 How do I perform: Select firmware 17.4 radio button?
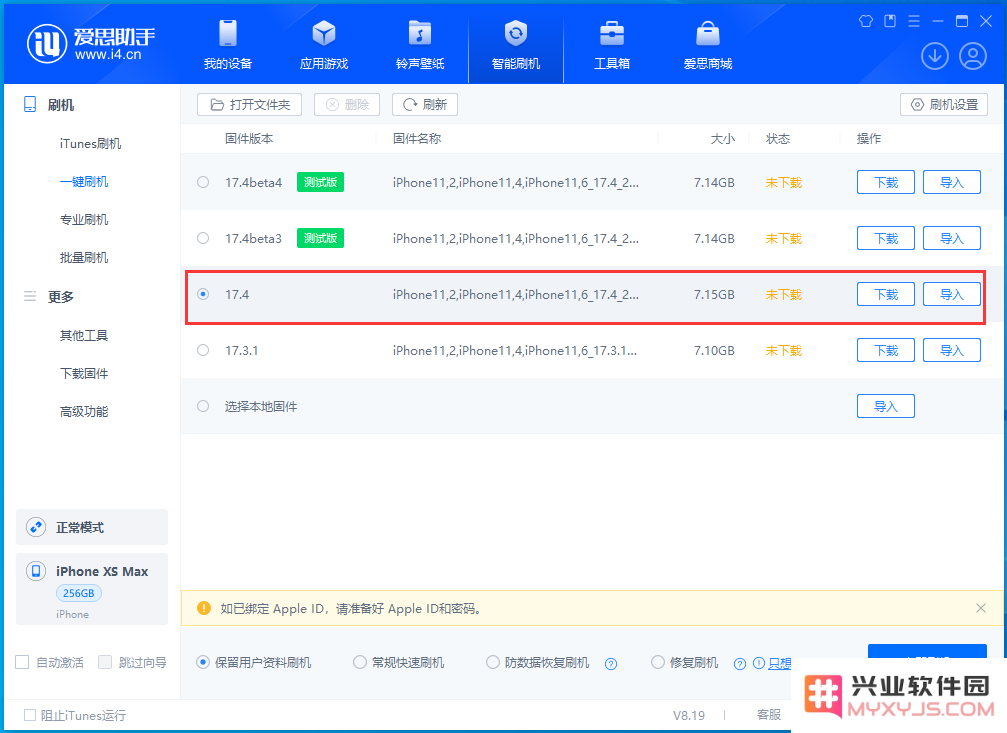pyautogui.click(x=203, y=294)
